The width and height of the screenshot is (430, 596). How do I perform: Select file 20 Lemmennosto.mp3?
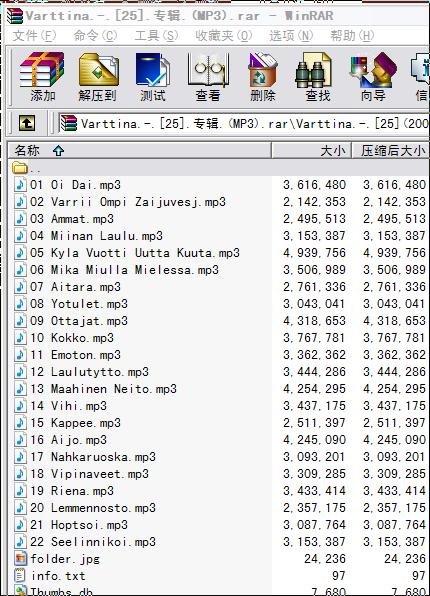93,507
